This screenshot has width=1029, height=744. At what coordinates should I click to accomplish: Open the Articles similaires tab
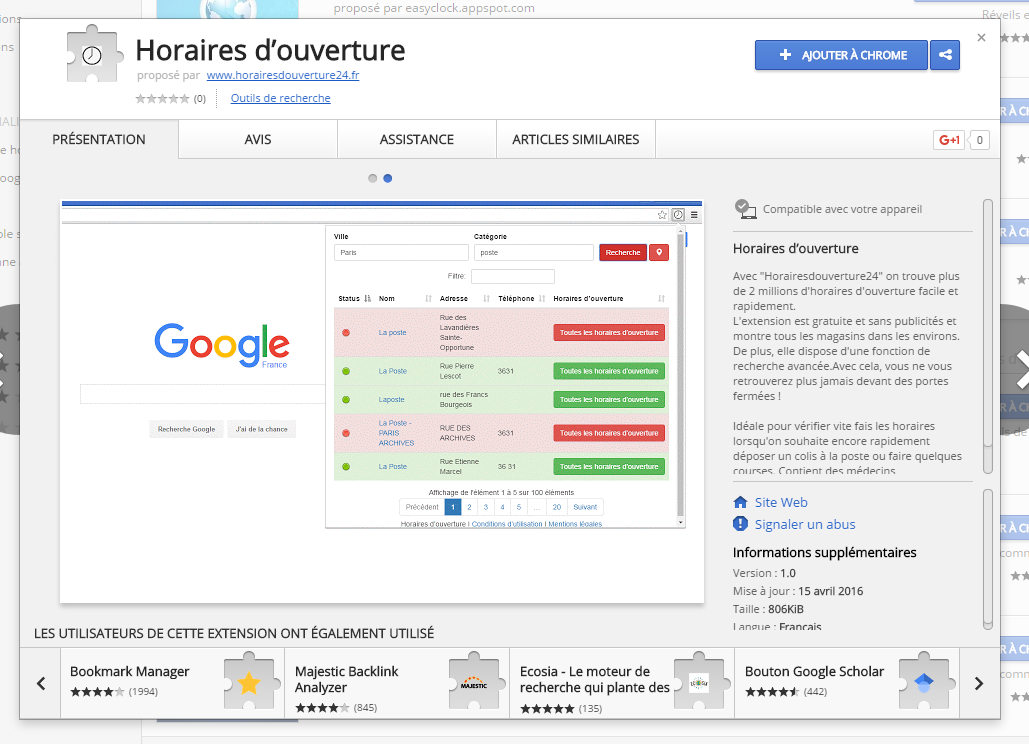click(x=576, y=139)
